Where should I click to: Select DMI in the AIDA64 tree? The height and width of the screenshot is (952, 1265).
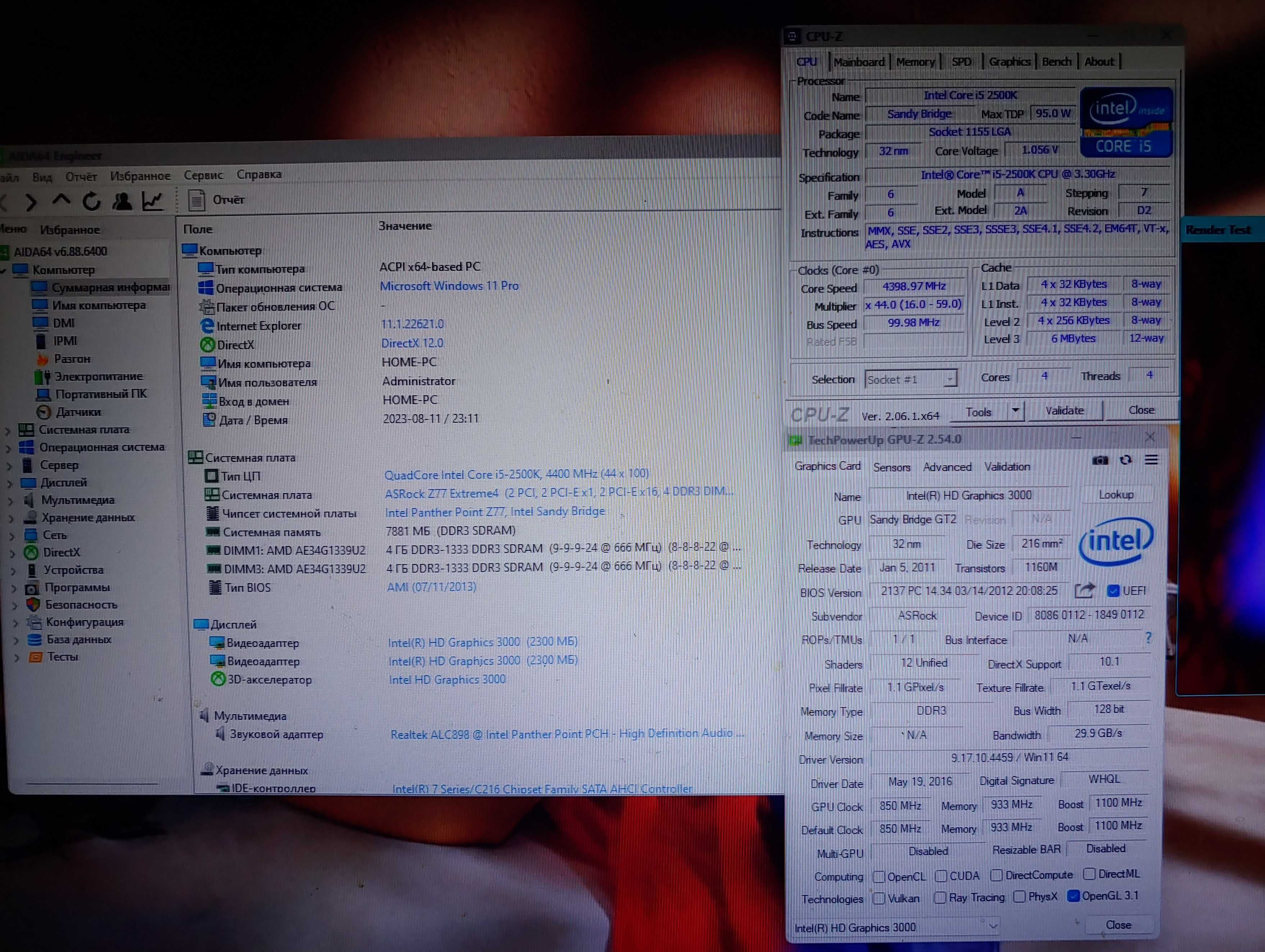[63, 323]
